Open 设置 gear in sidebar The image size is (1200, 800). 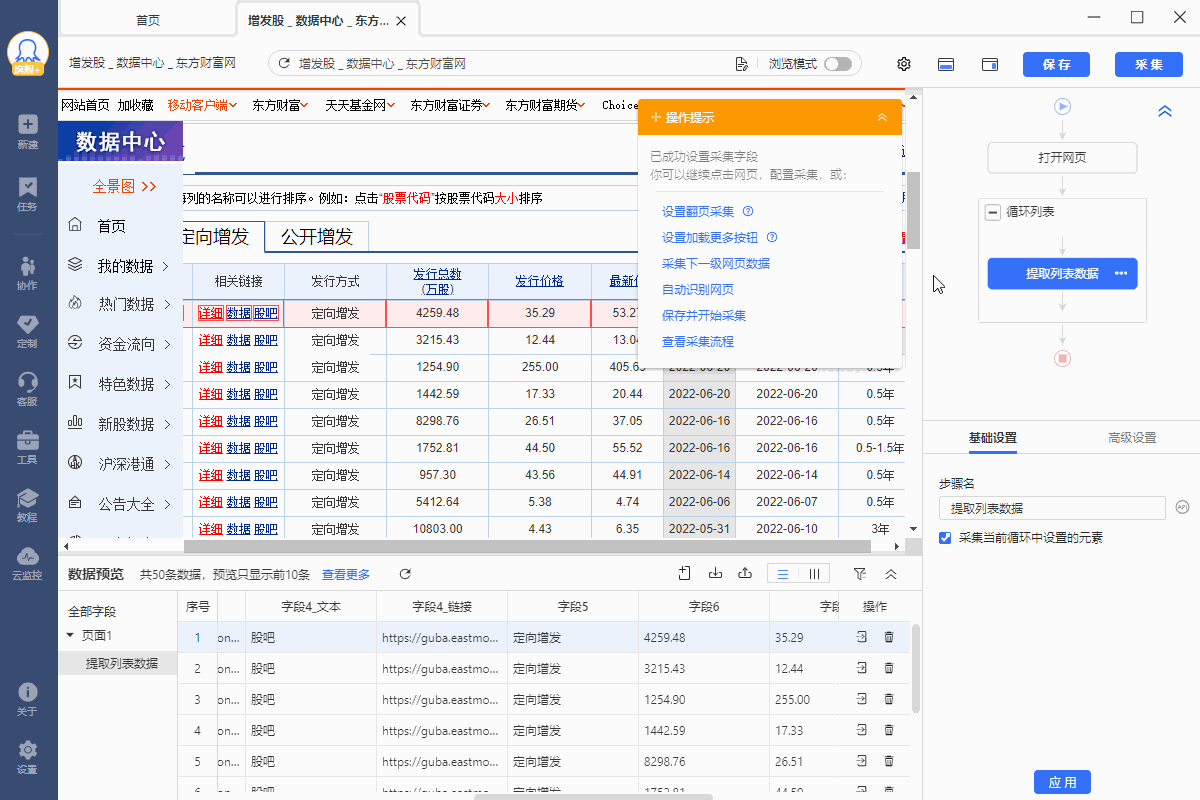coord(28,757)
